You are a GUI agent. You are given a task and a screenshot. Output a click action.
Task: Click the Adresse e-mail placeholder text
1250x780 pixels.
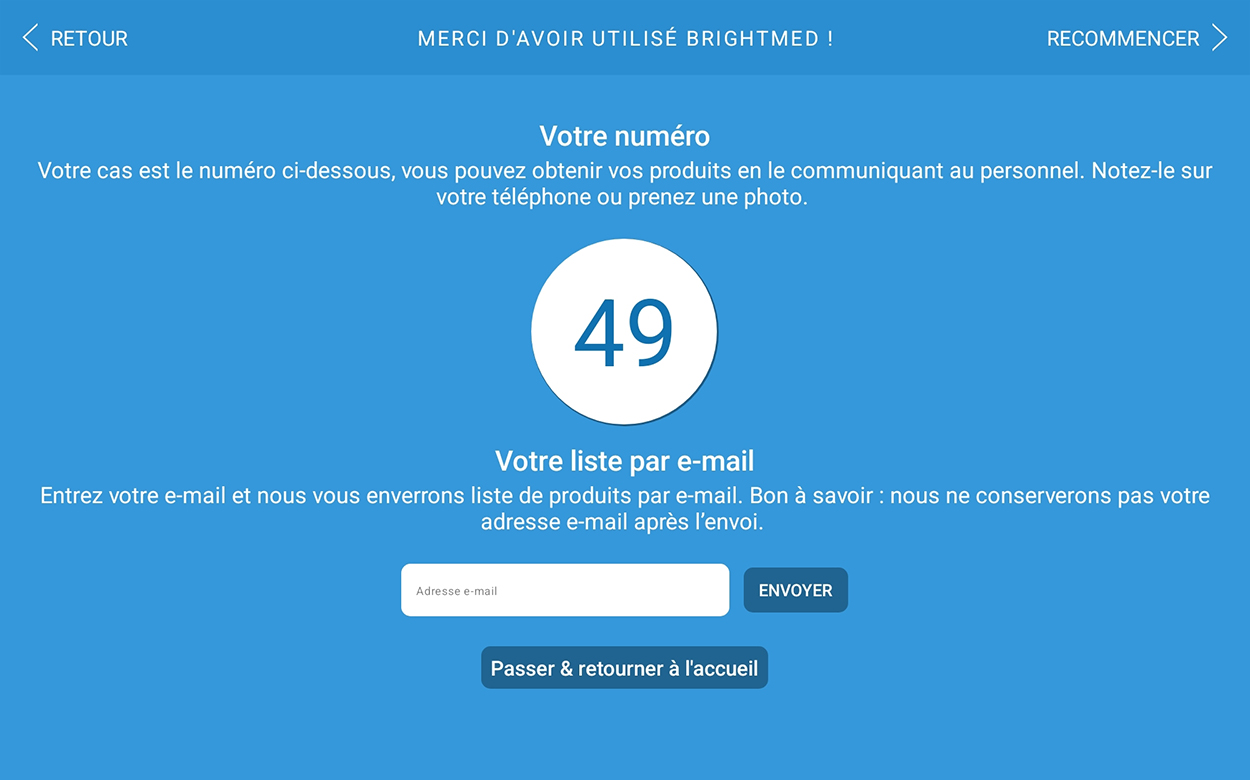[x=456, y=591]
